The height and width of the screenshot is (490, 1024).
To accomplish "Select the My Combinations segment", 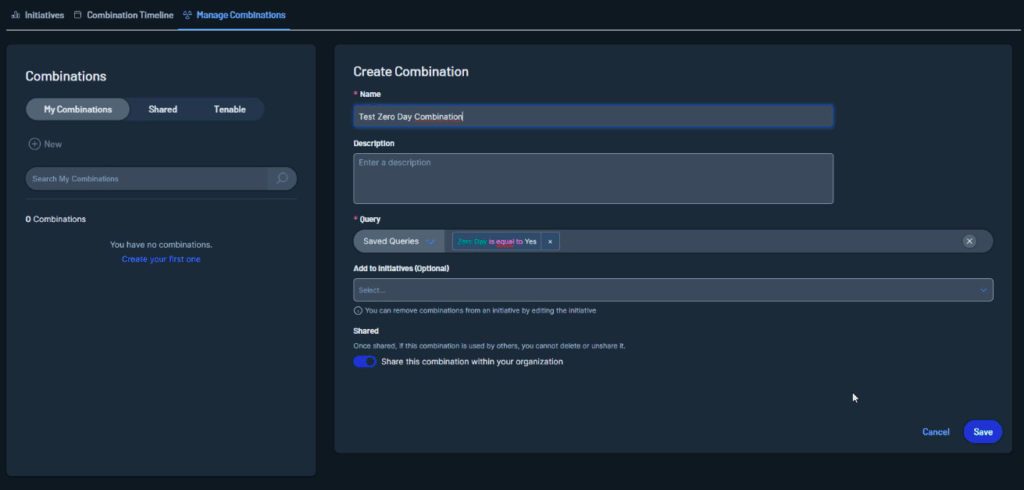I will (x=78, y=109).
